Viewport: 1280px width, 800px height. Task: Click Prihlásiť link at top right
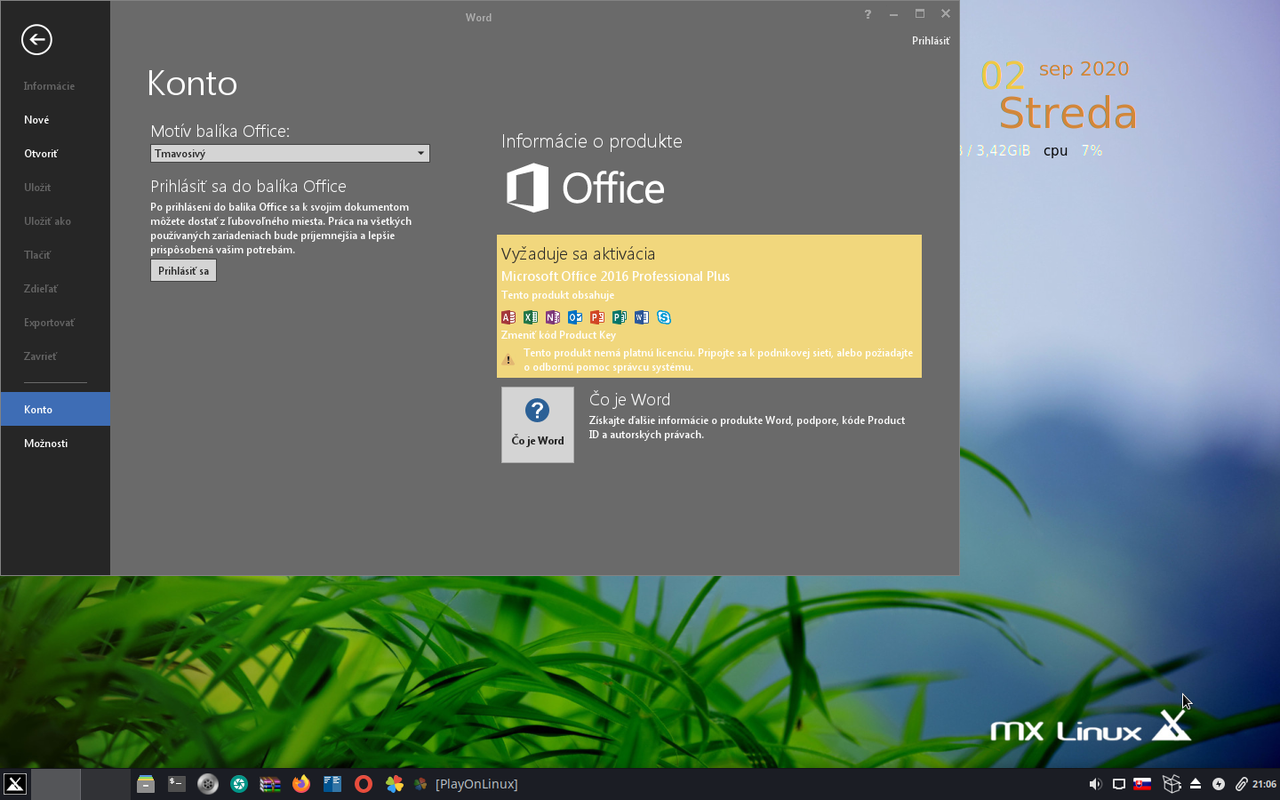click(x=931, y=41)
